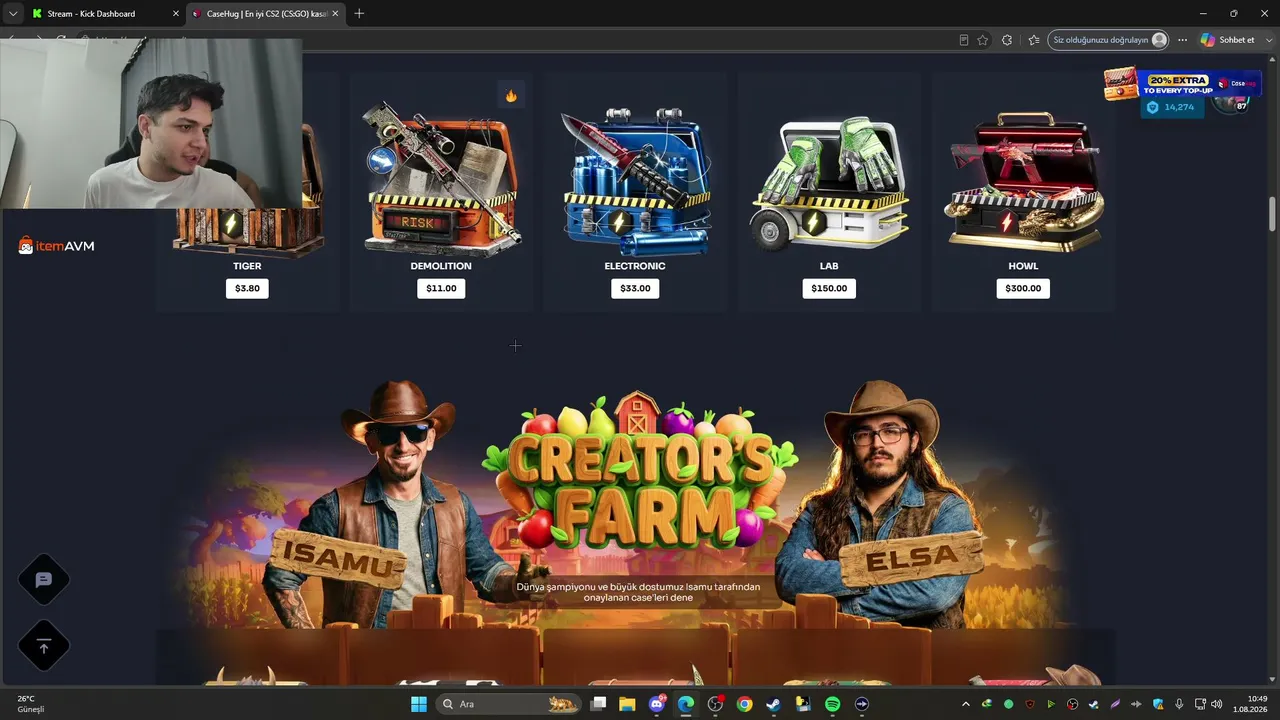Open a new browser tab
This screenshot has height=720, width=1280.
[359, 14]
